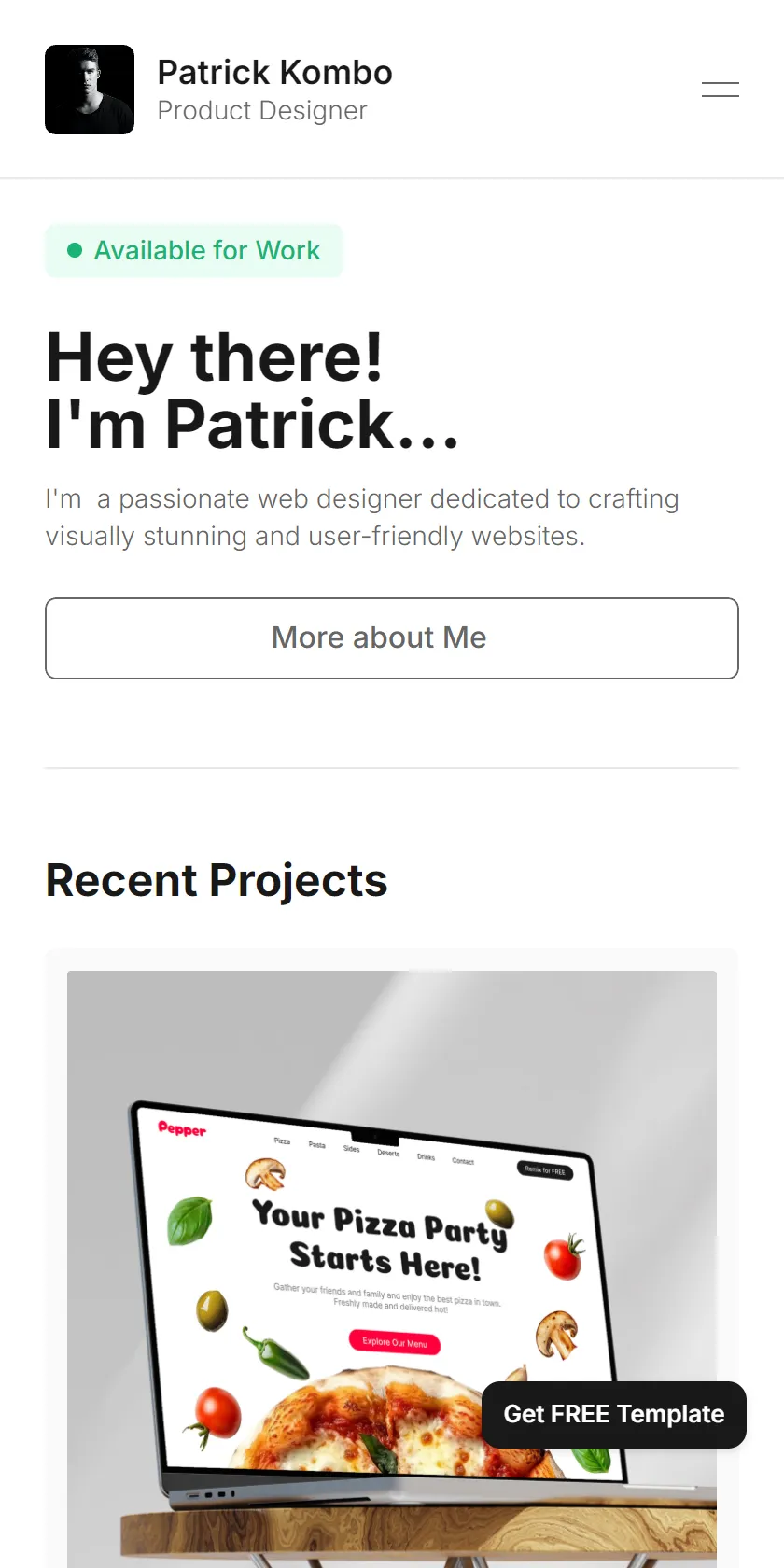This screenshot has height=1568, width=784.
Task: Click the Get FREE Template button
Action: [x=614, y=1415]
